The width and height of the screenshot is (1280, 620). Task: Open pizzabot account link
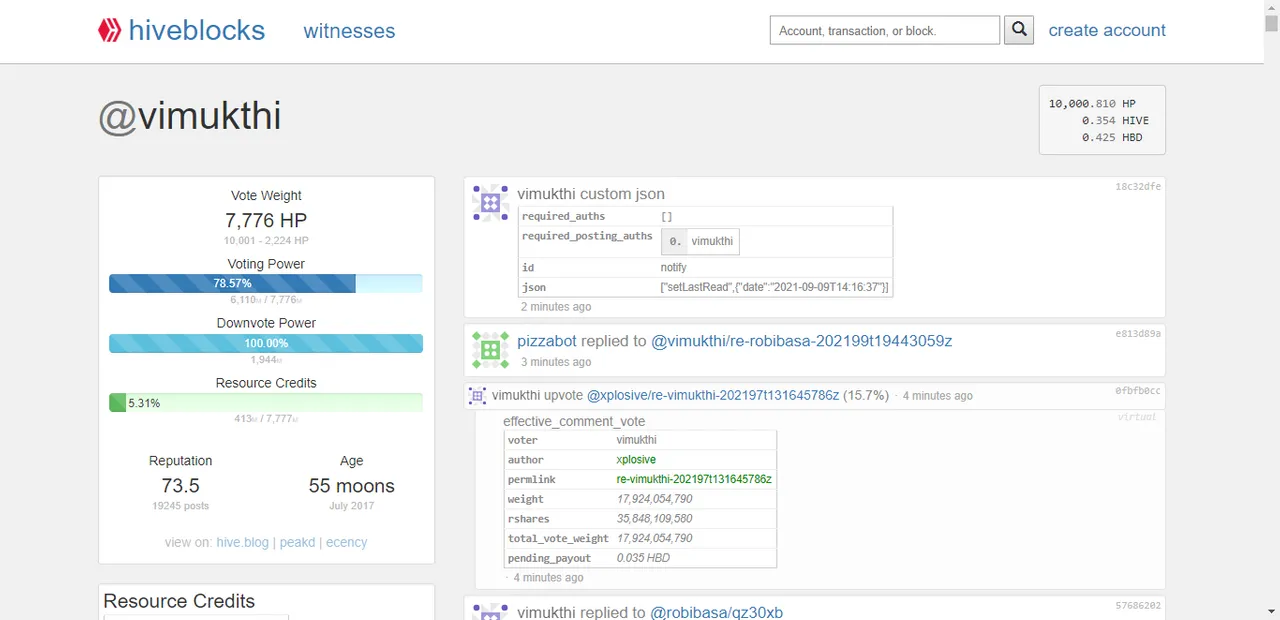pos(547,341)
